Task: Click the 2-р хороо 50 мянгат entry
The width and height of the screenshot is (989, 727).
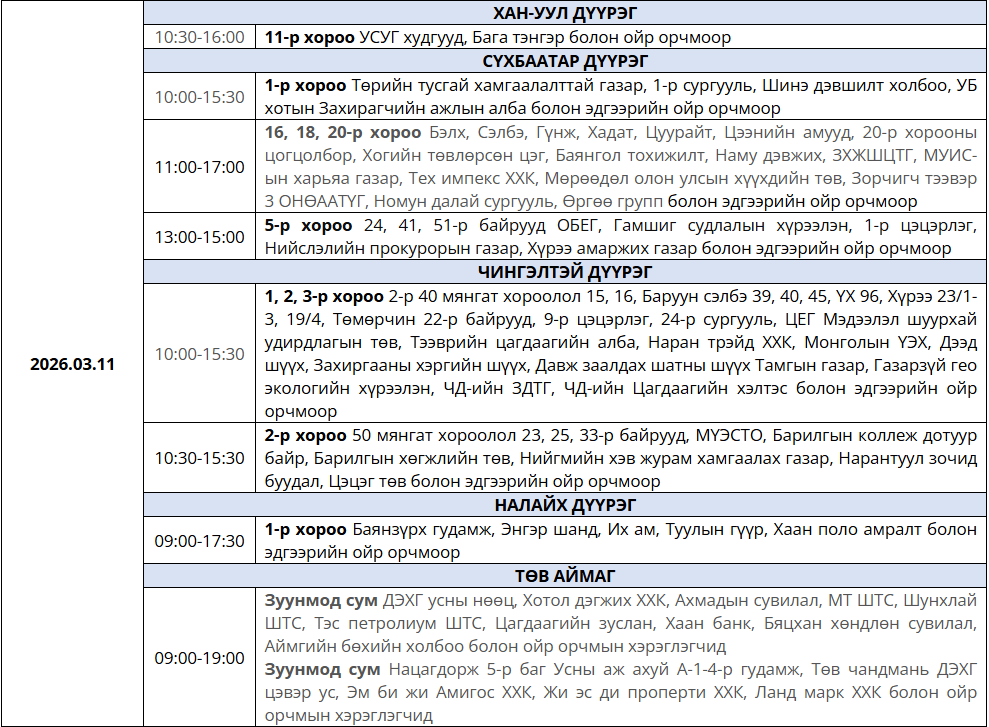Action: [620, 458]
